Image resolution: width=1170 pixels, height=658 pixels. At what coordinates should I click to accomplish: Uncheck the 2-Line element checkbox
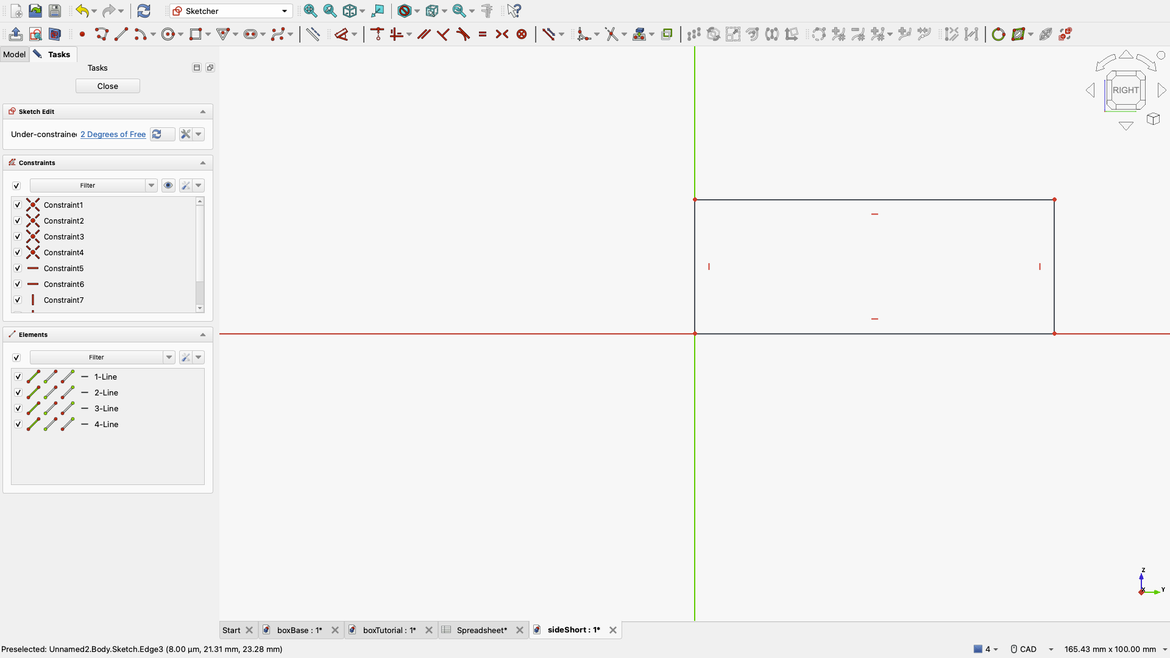(17, 392)
